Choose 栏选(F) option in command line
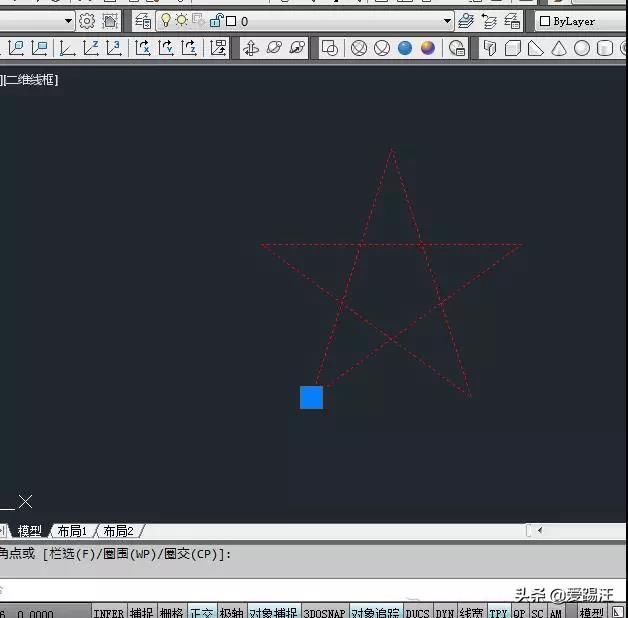 (x=71, y=554)
